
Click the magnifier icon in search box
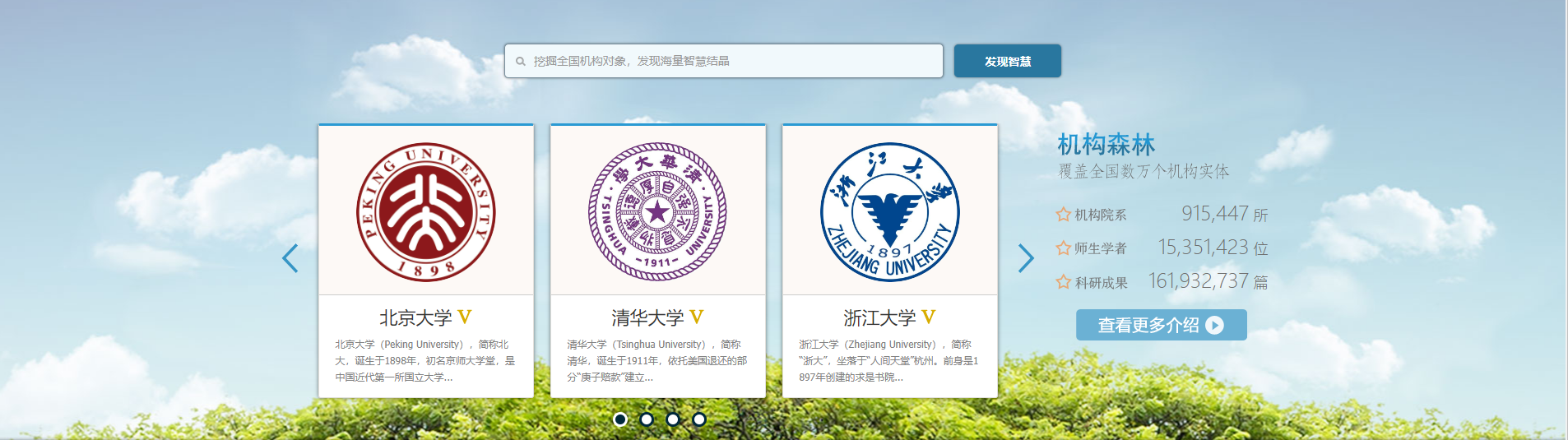point(521,62)
